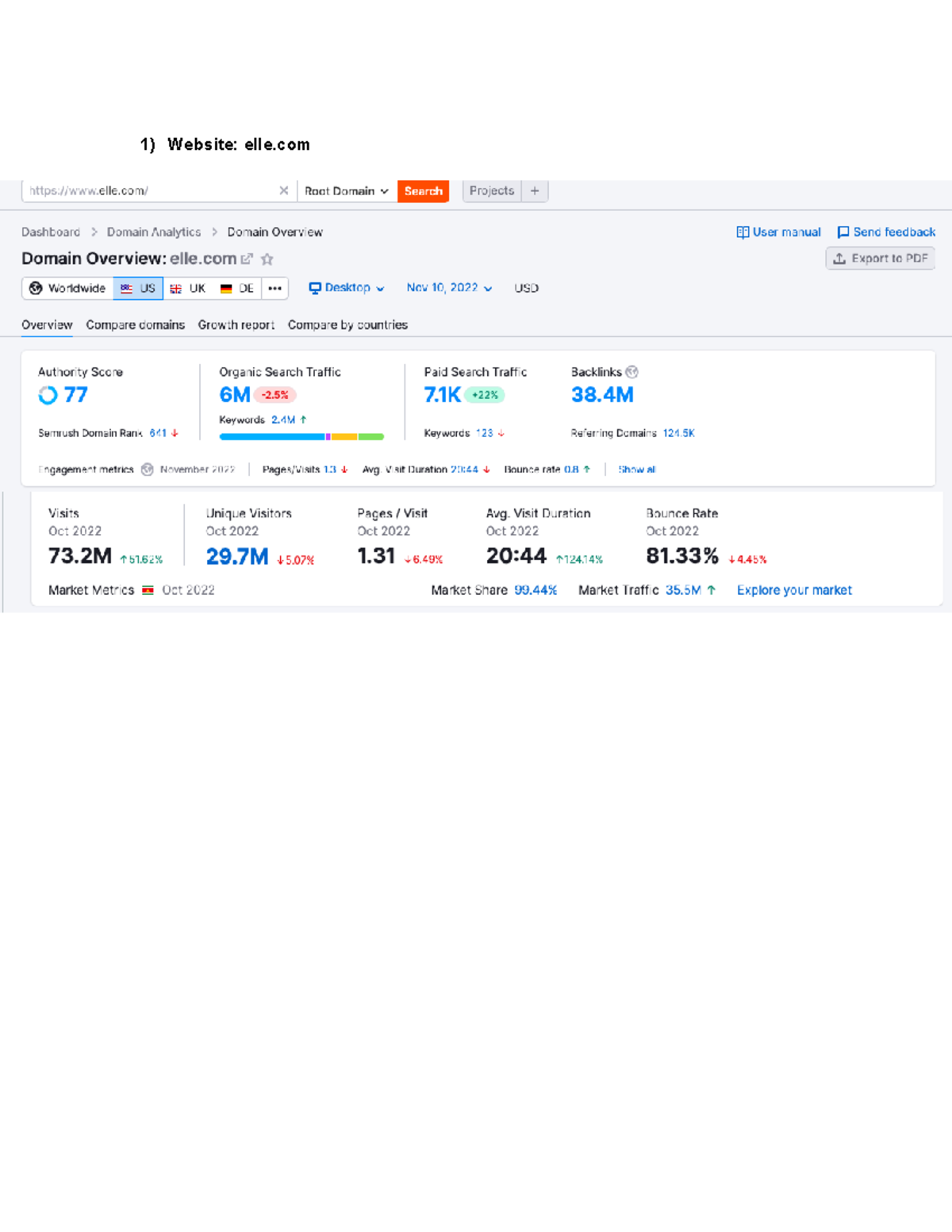Click Export to PDF
The image size is (952, 1232).
pos(881,259)
